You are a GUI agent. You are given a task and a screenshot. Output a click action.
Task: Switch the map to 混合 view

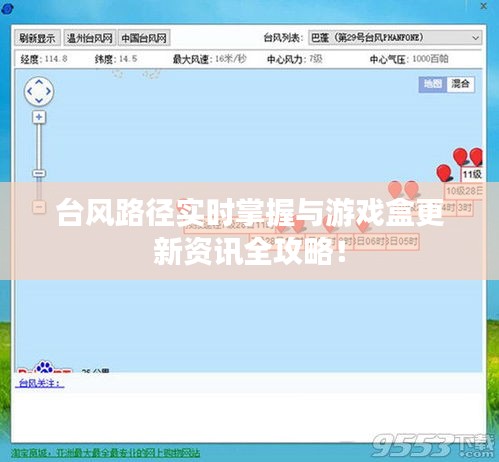click(460, 84)
